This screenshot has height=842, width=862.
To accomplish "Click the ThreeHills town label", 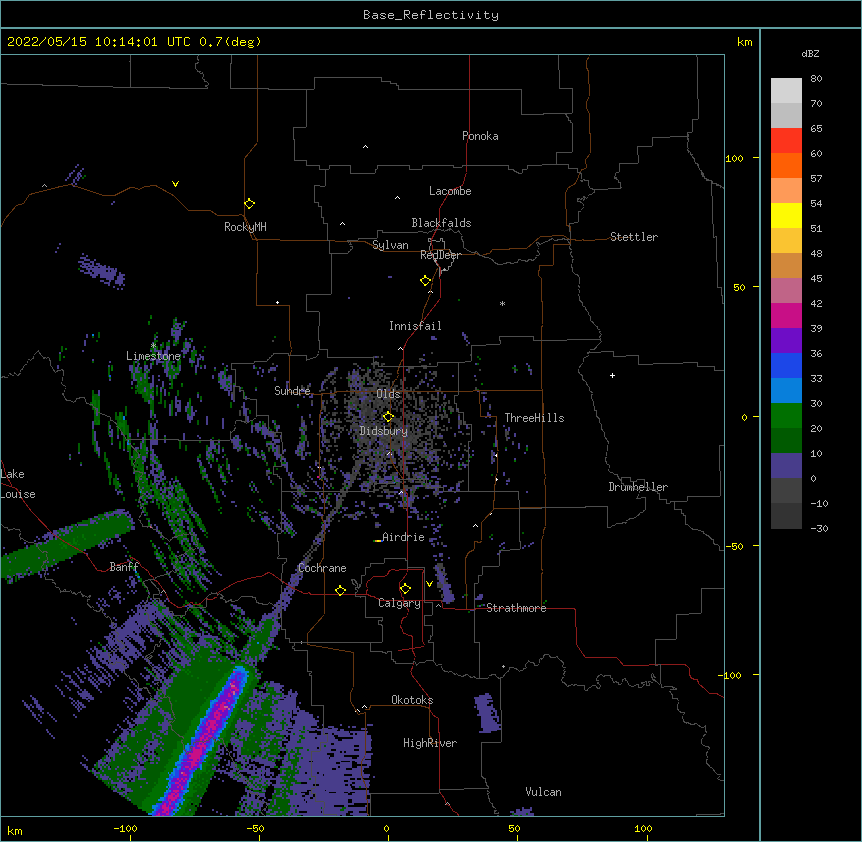I will click(x=534, y=418).
